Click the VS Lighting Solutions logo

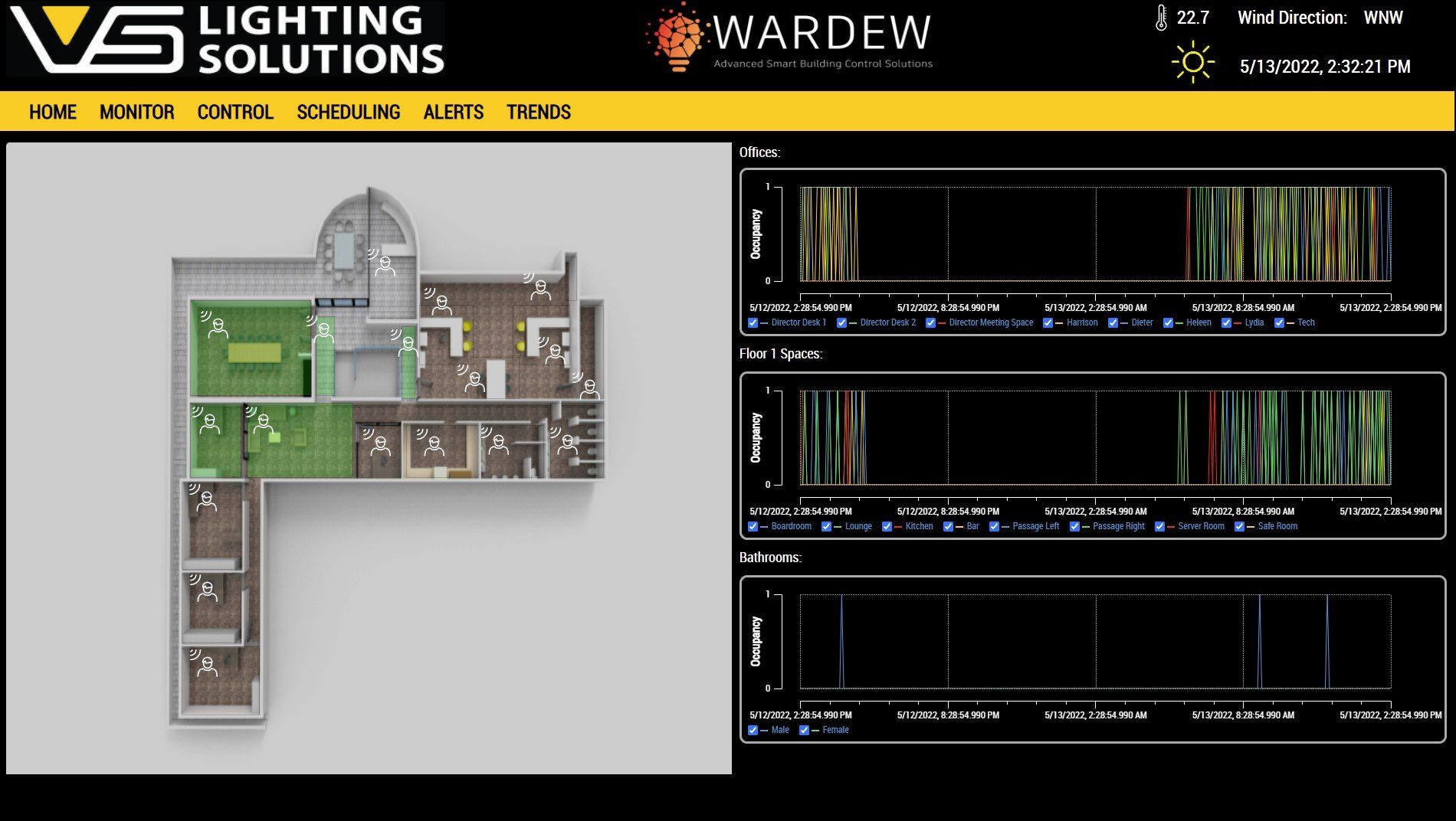click(226, 38)
